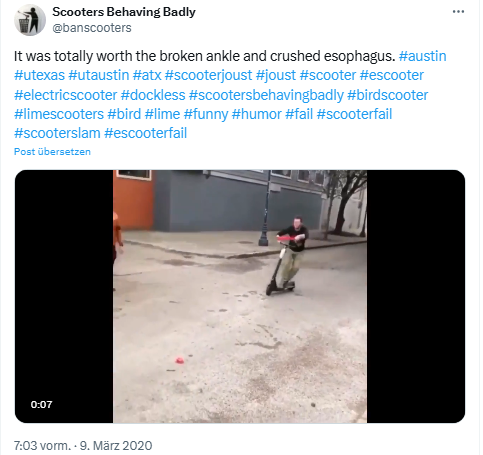
Task: Open the #birdscooter hashtag
Action: click(x=388, y=95)
